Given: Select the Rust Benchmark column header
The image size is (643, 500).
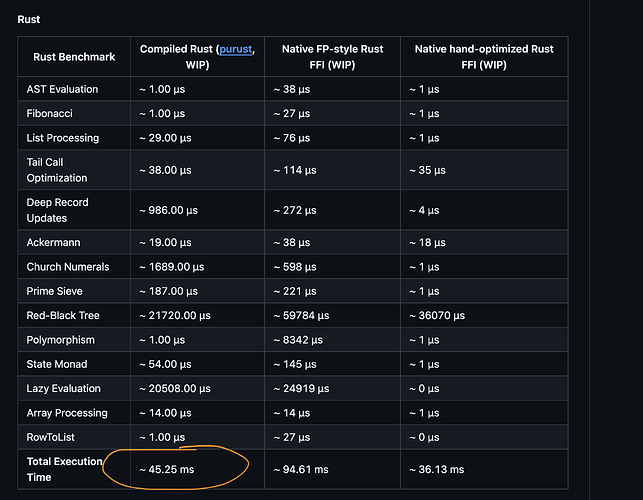Looking at the screenshot, I should 74,57.
